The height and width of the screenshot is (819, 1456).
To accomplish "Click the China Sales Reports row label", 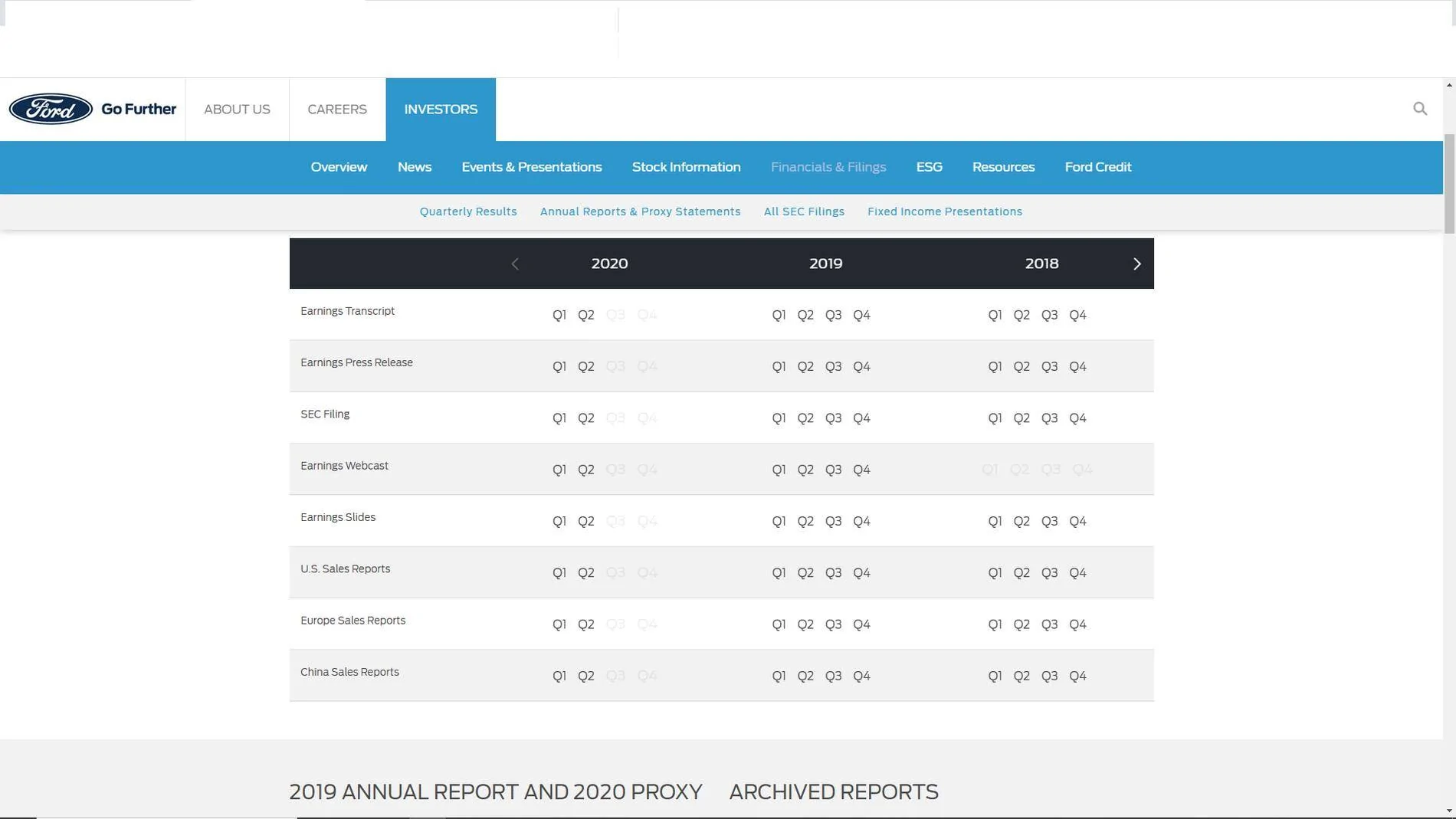I will coord(349,672).
